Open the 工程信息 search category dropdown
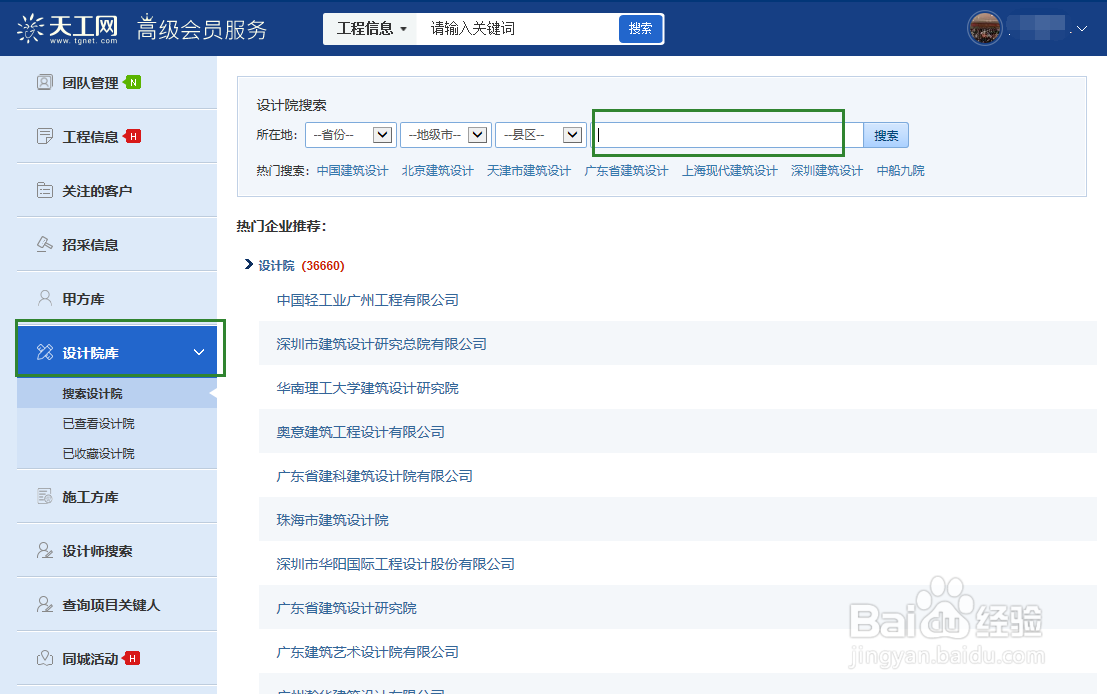This screenshot has height=694, width=1107. click(x=371, y=29)
